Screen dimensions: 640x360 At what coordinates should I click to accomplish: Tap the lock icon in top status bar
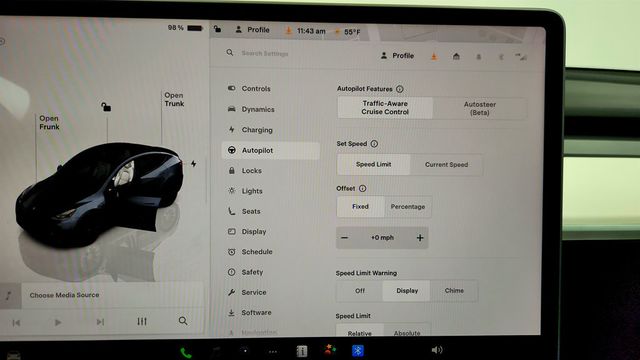click(218, 29)
